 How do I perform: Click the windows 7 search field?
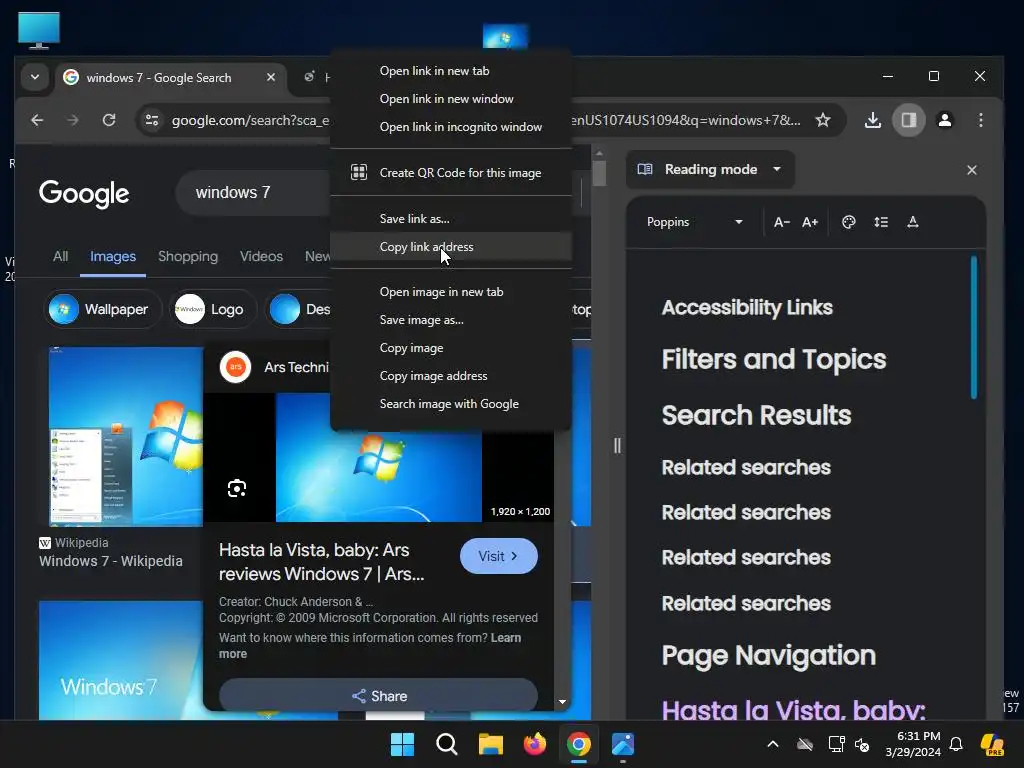click(x=253, y=193)
